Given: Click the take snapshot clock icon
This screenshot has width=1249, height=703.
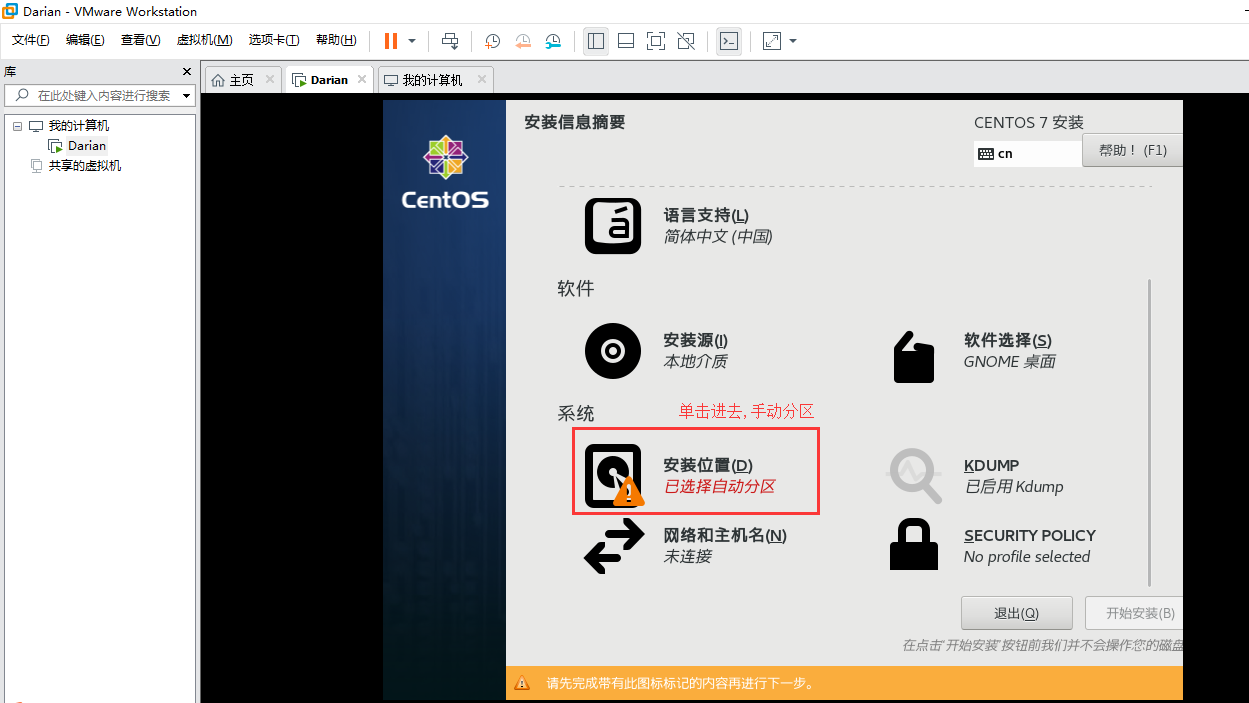Looking at the screenshot, I should click(492, 41).
